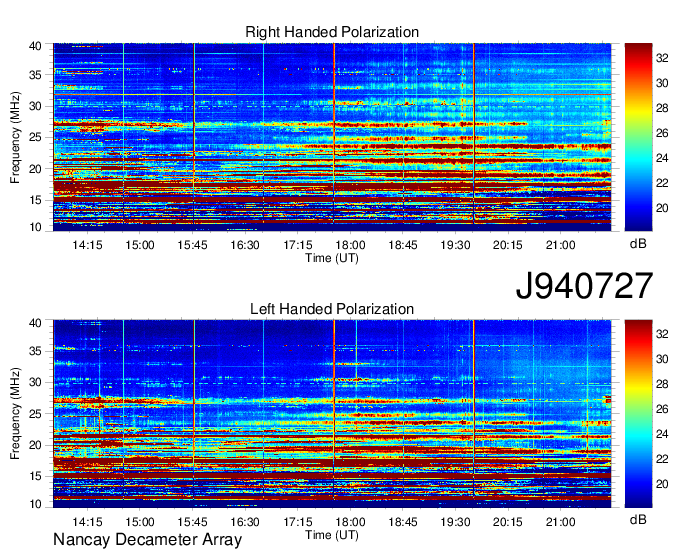Select the J940727 observation label
The image size is (680, 552).
pyautogui.click(x=584, y=286)
